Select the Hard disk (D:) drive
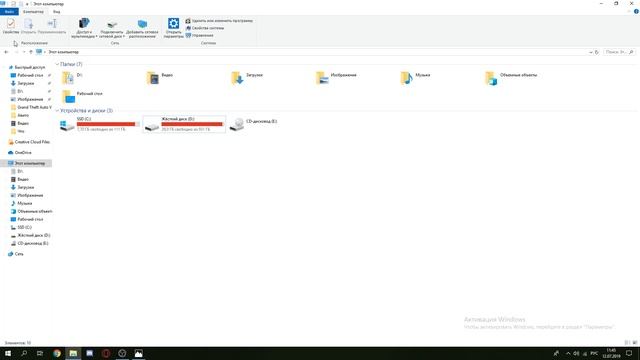This screenshot has width=640, height=360. 184,124
